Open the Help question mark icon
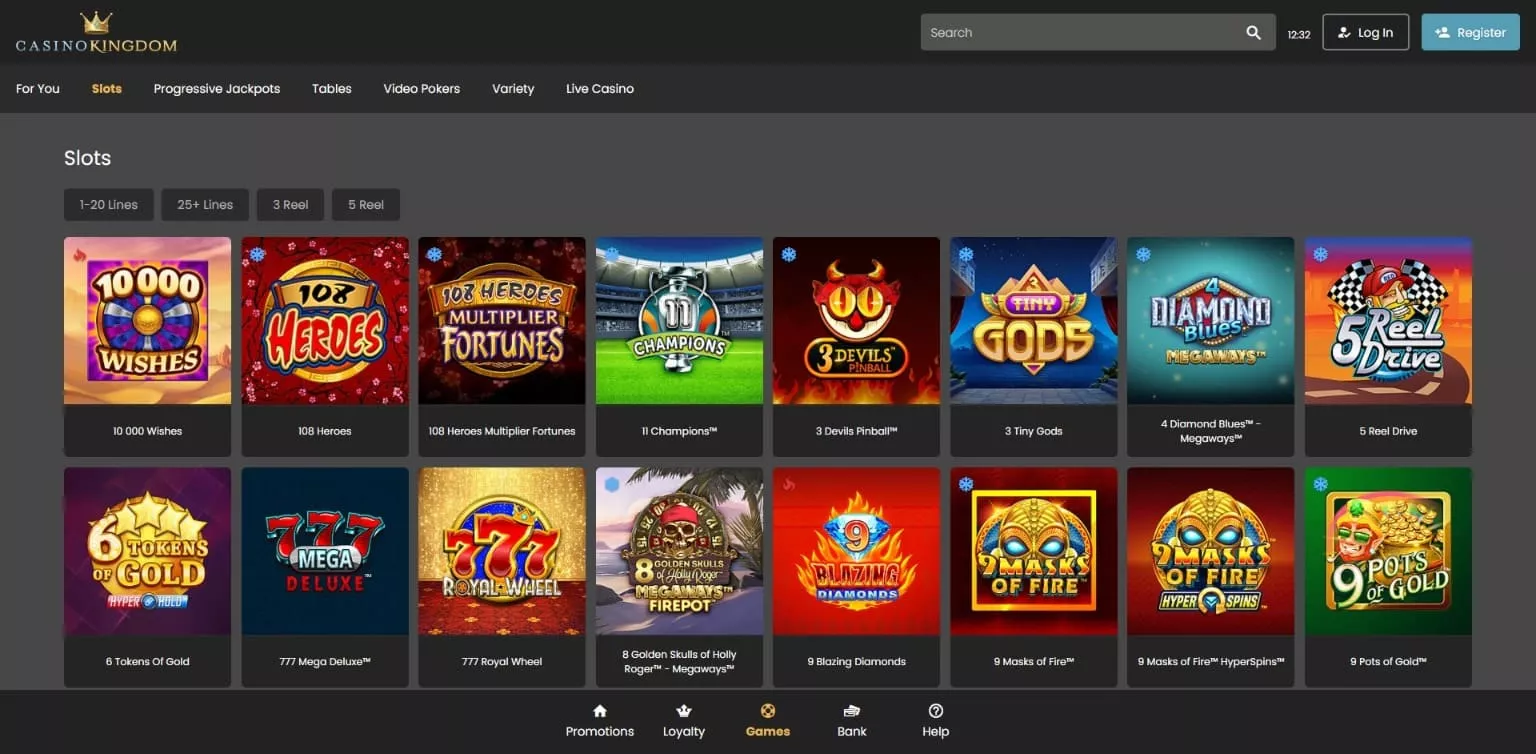Viewport: 1536px width, 754px height. coord(935,711)
